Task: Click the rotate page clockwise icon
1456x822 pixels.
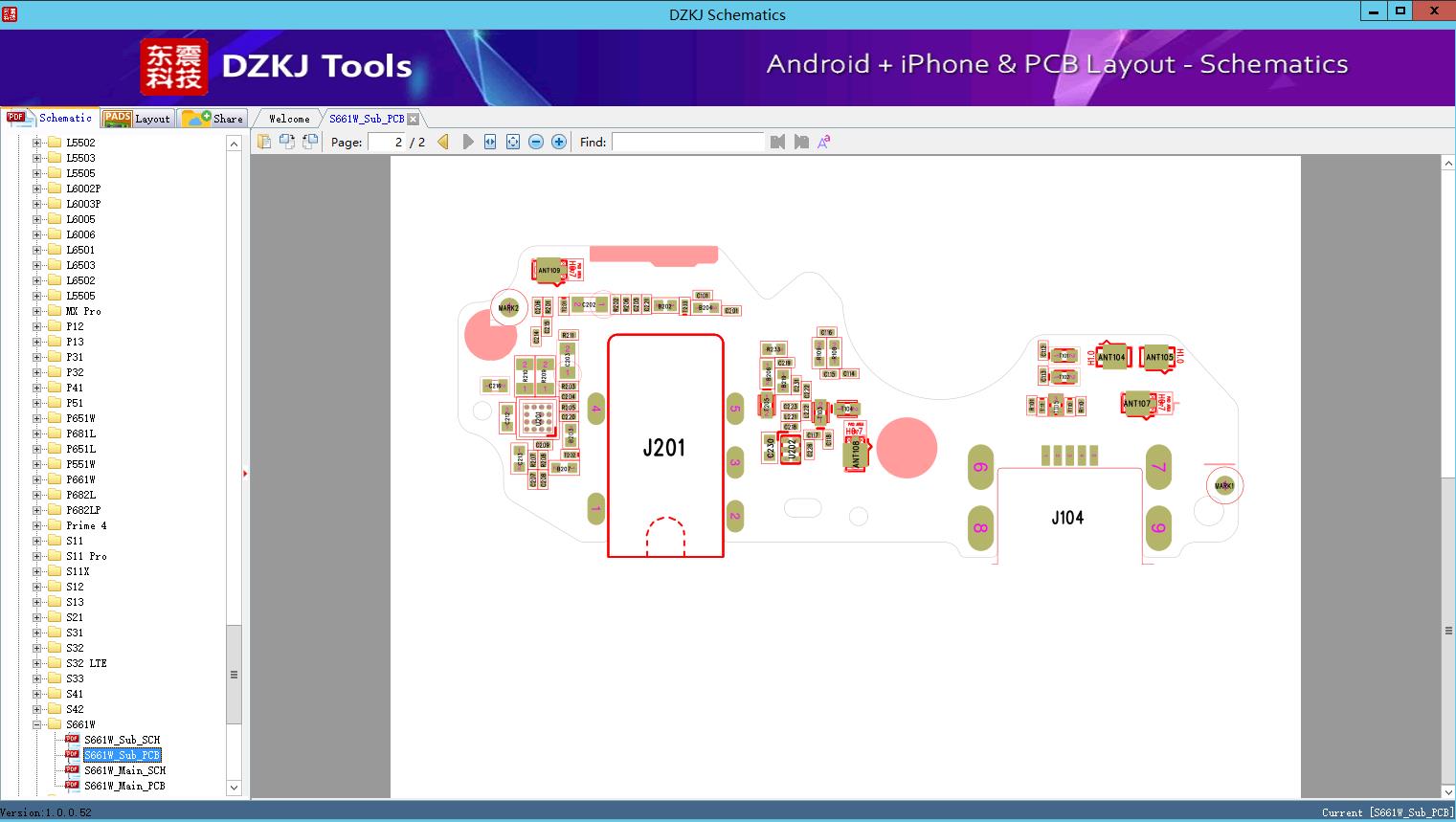Action: (310, 142)
